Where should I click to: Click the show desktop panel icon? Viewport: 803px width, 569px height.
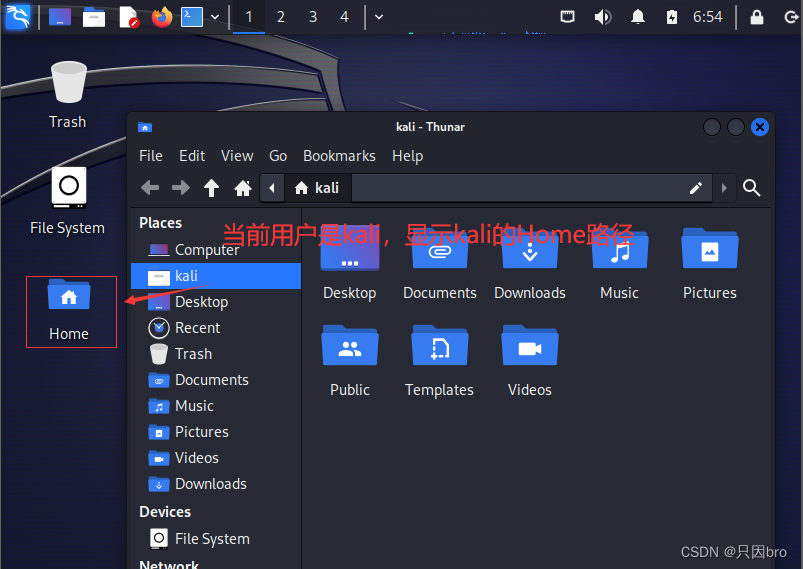[60, 17]
